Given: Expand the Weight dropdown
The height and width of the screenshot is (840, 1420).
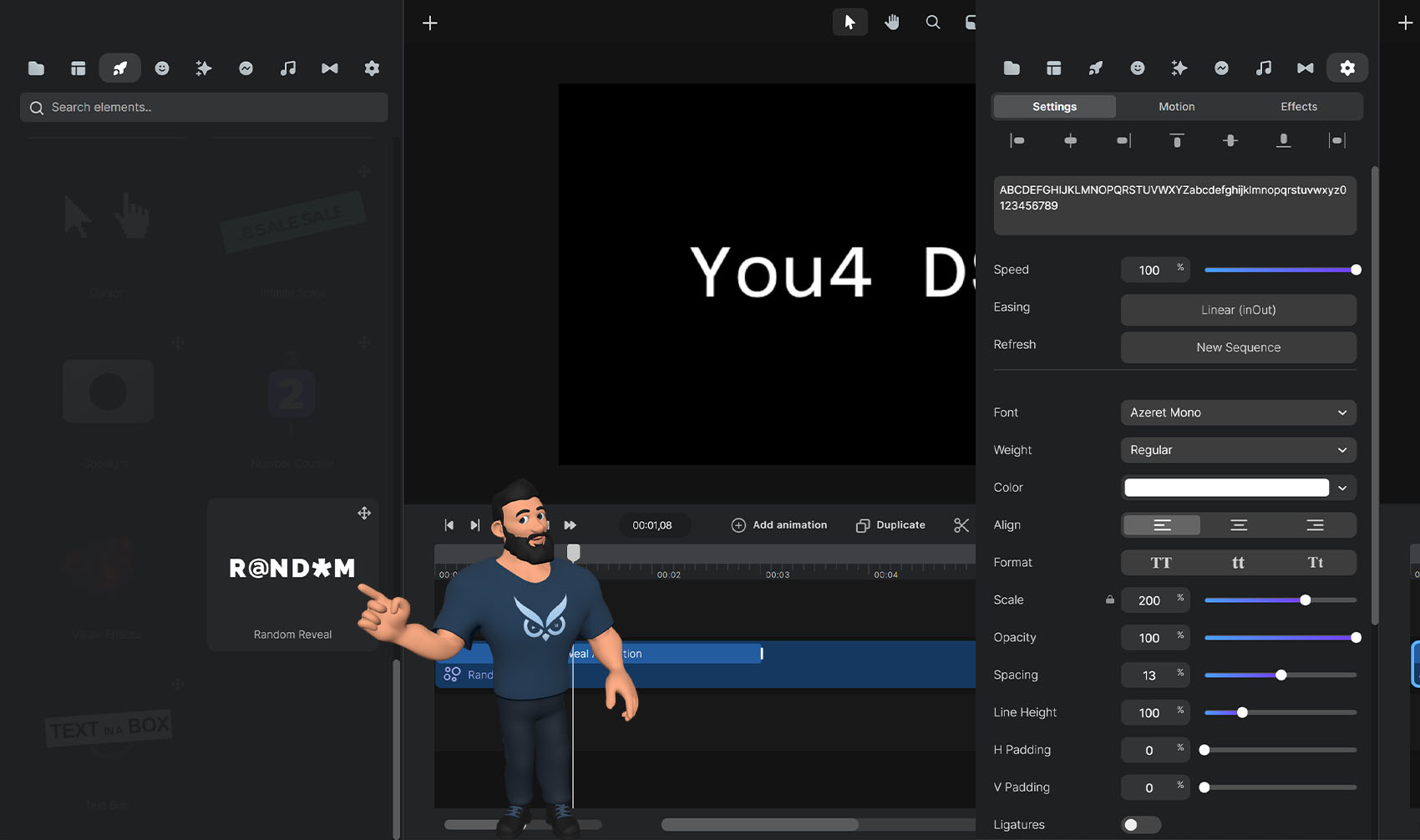Looking at the screenshot, I should point(1238,450).
